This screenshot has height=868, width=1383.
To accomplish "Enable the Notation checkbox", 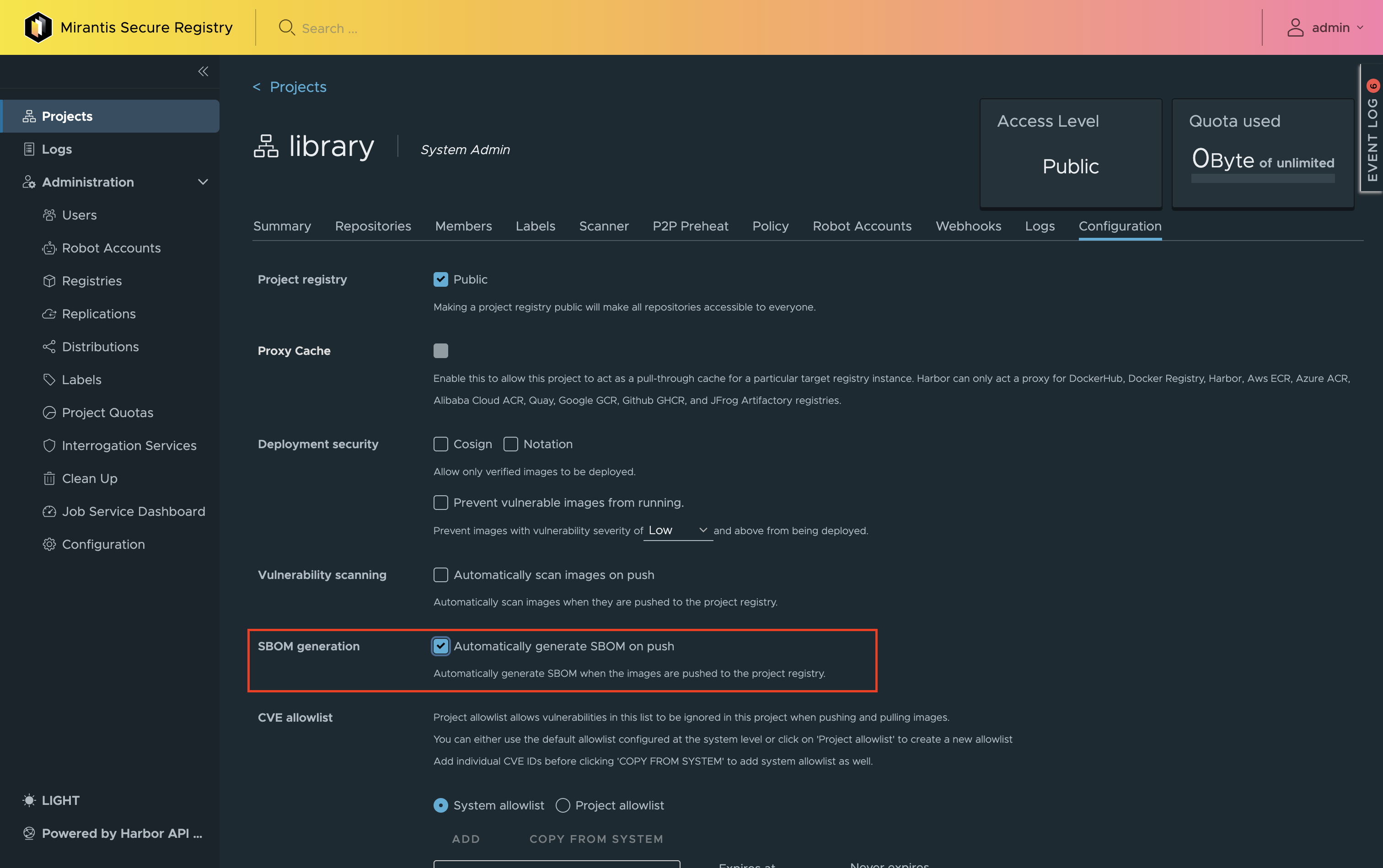I will click(x=510, y=445).
